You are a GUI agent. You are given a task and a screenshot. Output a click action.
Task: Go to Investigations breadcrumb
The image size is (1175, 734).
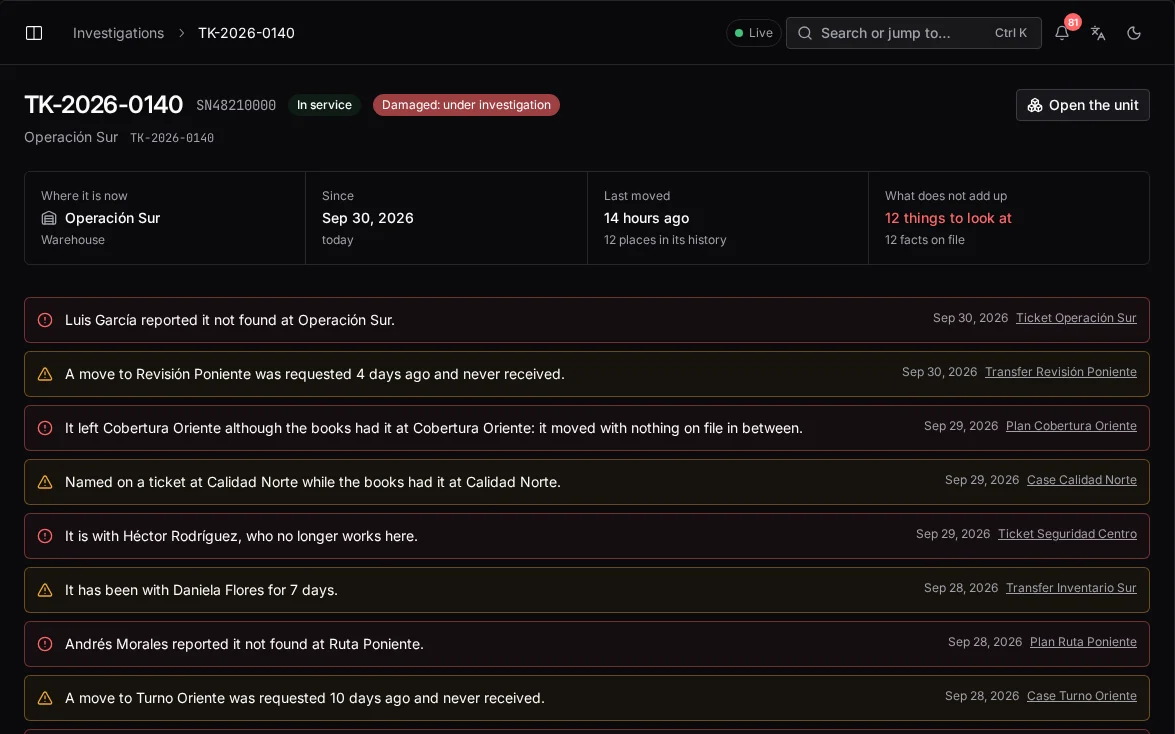pyautogui.click(x=118, y=33)
